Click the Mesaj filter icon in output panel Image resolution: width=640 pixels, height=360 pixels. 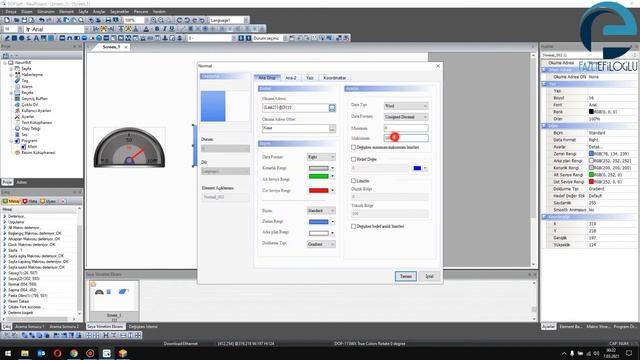(x=6, y=201)
